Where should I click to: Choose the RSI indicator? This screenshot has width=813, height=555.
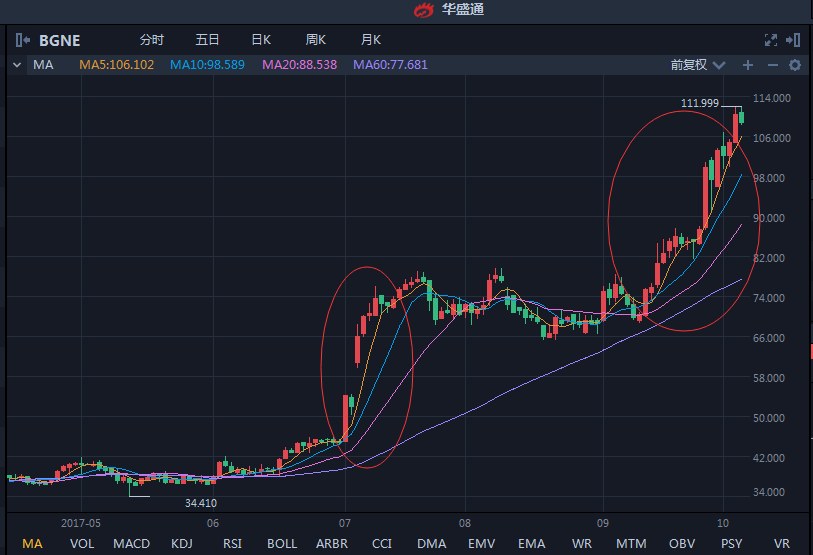click(232, 543)
